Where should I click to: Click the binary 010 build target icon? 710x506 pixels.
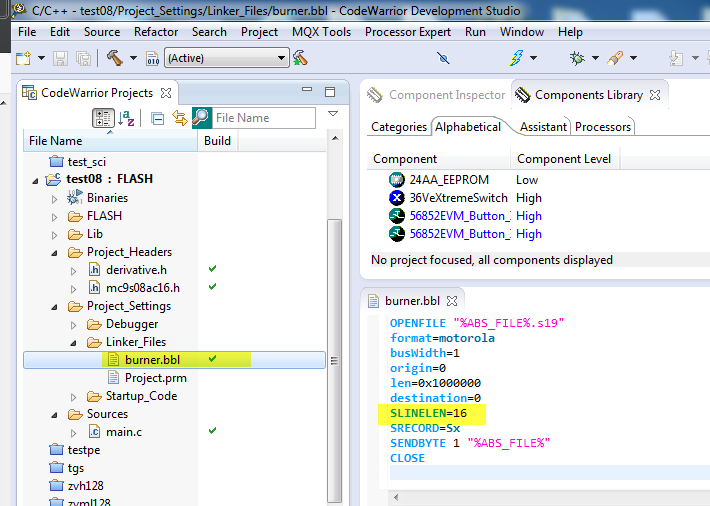click(x=153, y=58)
